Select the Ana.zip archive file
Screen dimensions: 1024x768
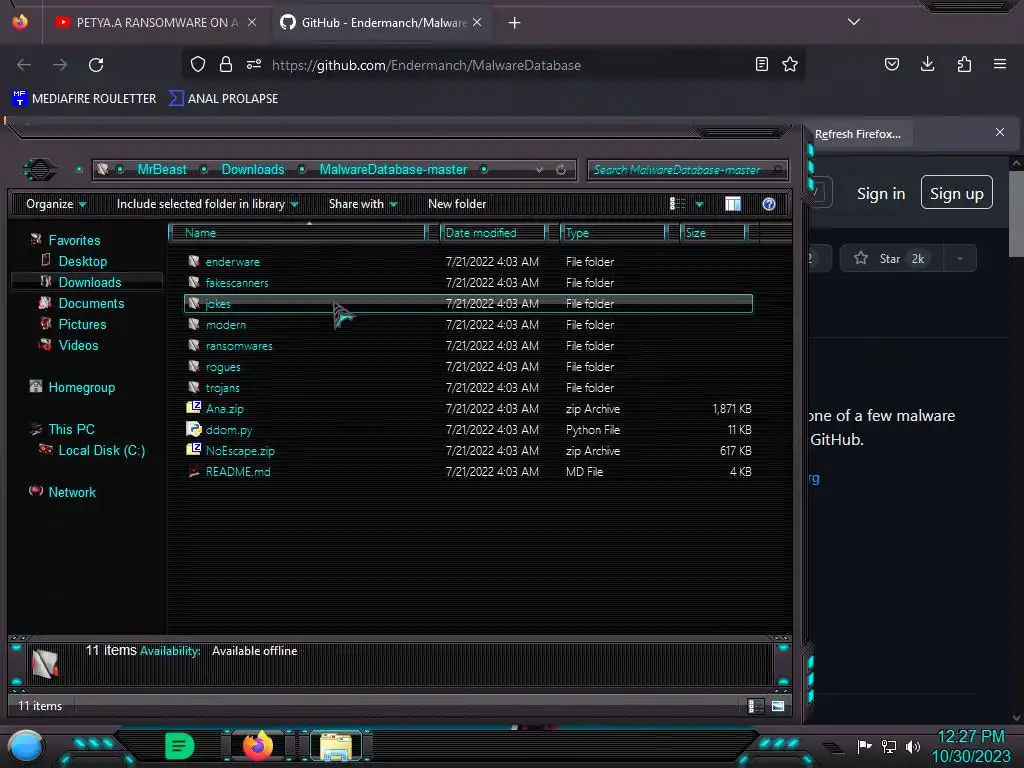[468, 409]
